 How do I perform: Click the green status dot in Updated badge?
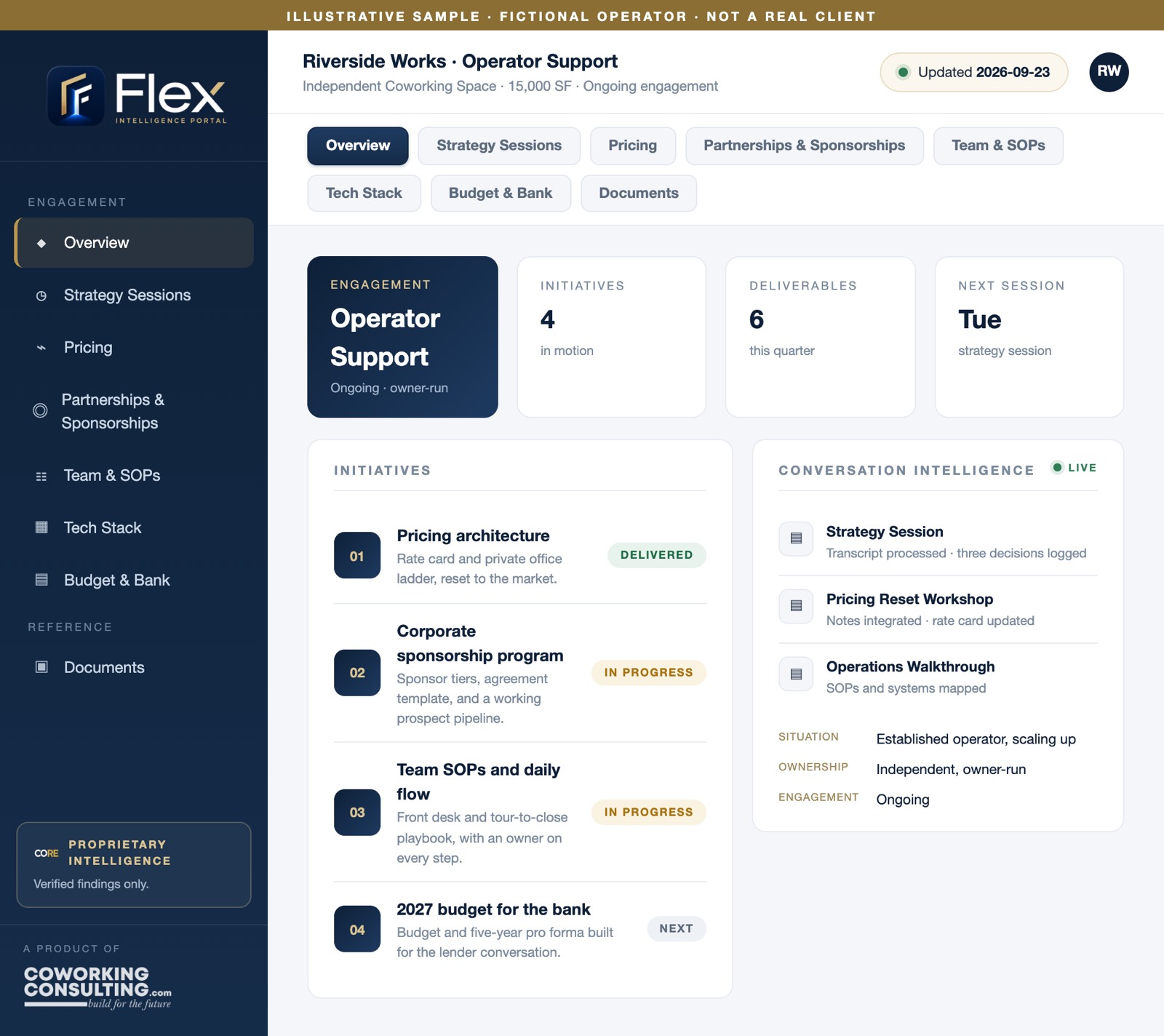pos(903,72)
